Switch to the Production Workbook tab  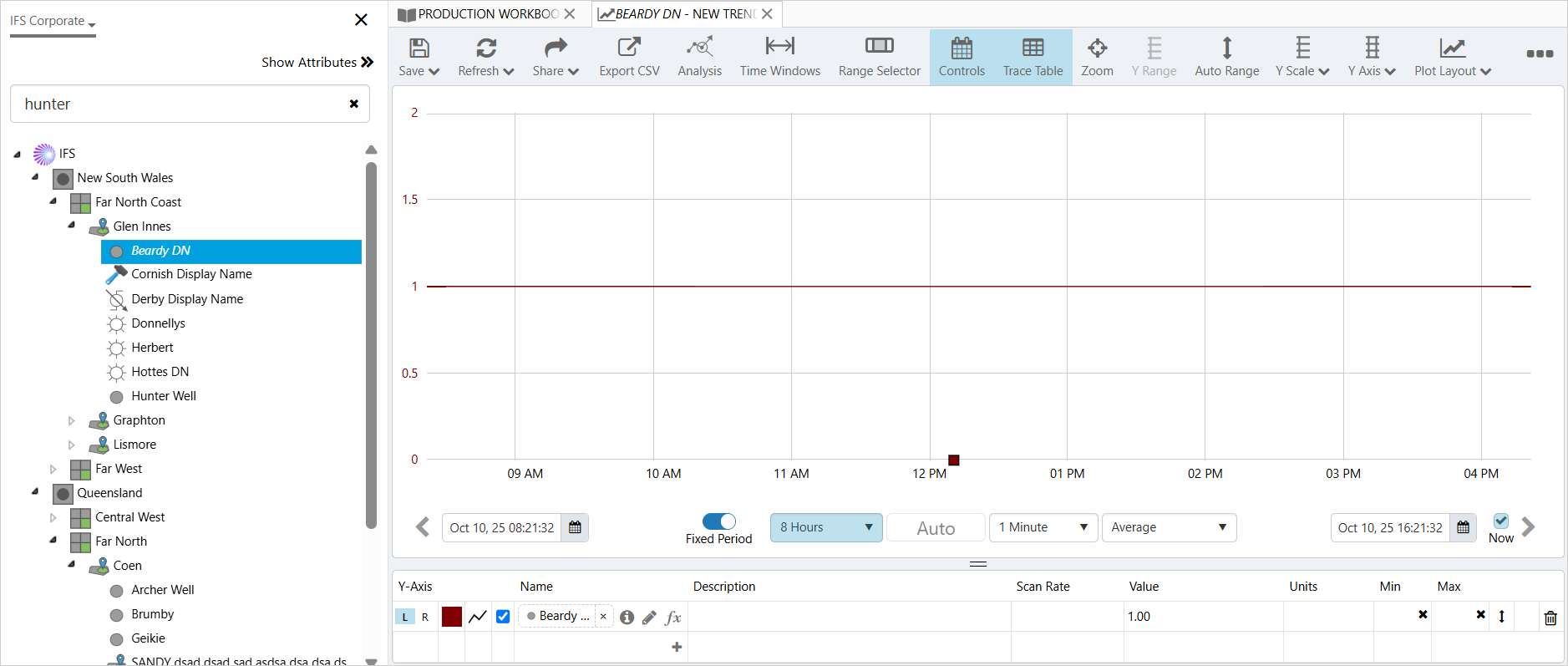[487, 14]
